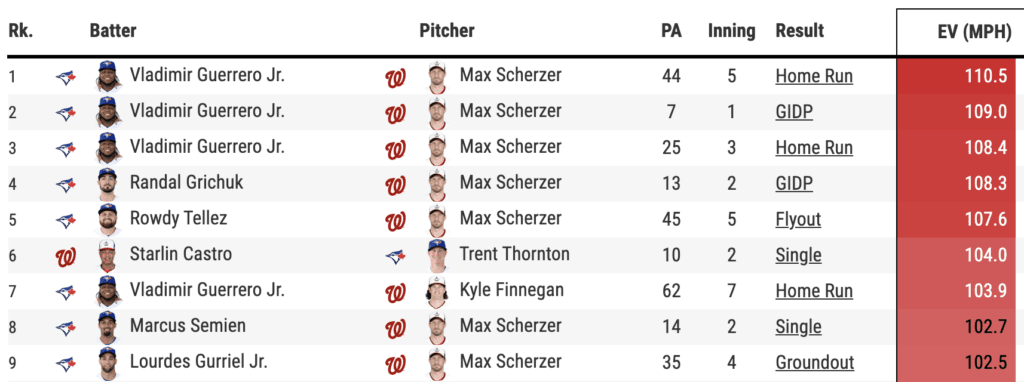Click Rowdy Tellez's player headshot
This screenshot has height=382, width=1024.
[x=108, y=219]
